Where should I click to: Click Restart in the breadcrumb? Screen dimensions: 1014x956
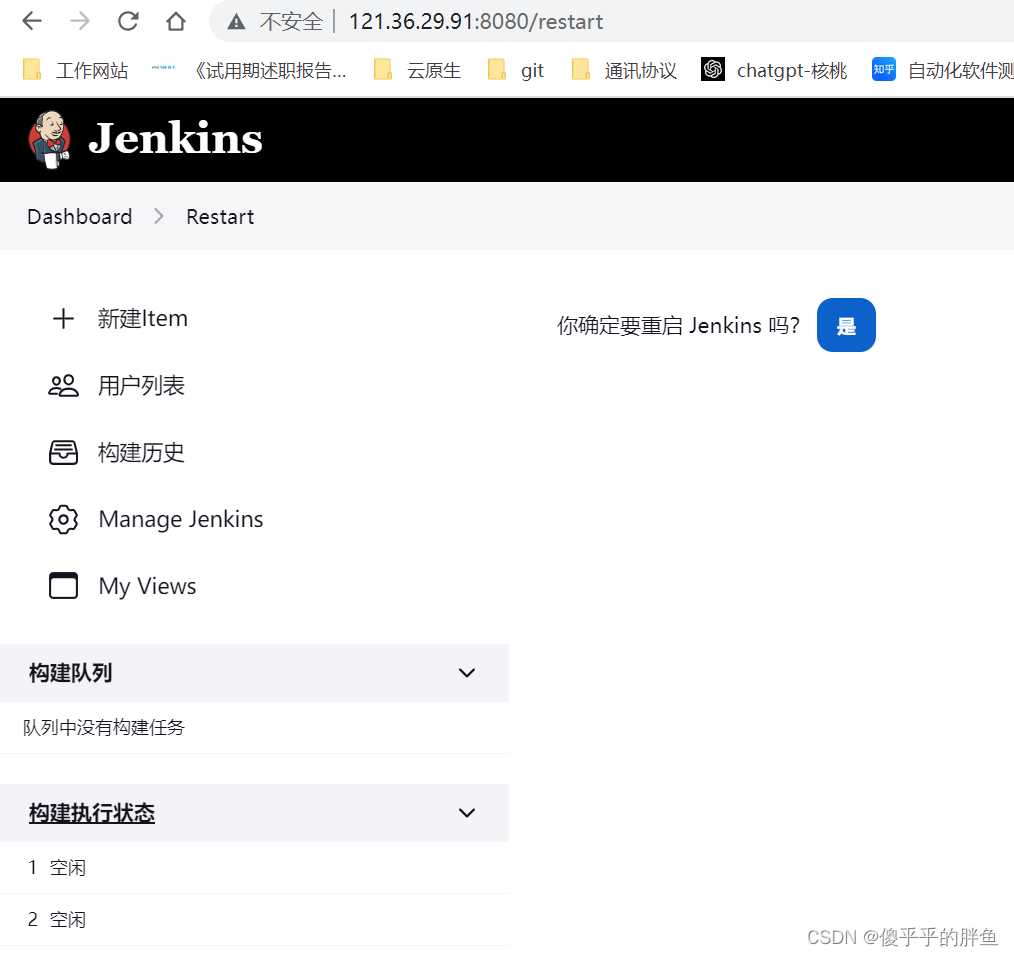click(220, 217)
